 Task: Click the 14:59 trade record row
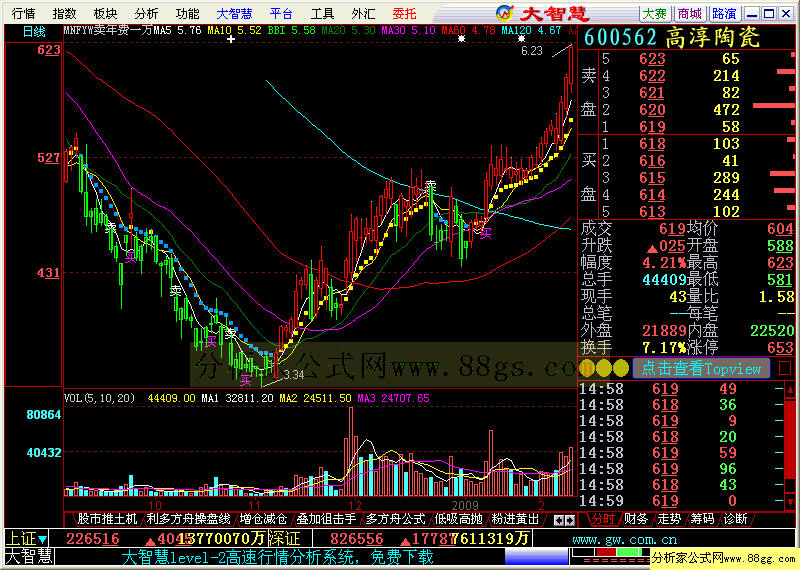pyautogui.click(x=680, y=501)
